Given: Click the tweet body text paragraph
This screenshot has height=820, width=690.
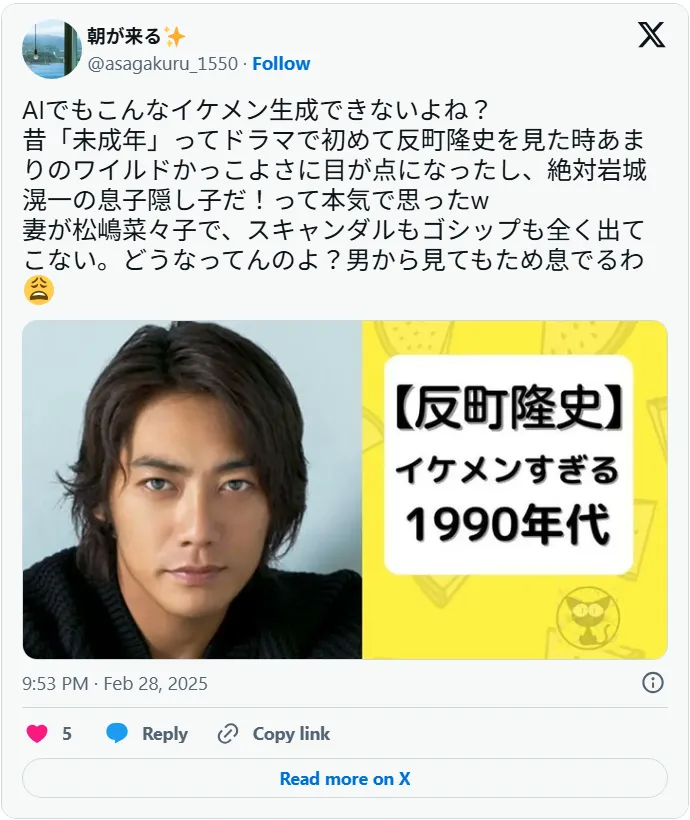Looking at the screenshot, I should [335, 200].
